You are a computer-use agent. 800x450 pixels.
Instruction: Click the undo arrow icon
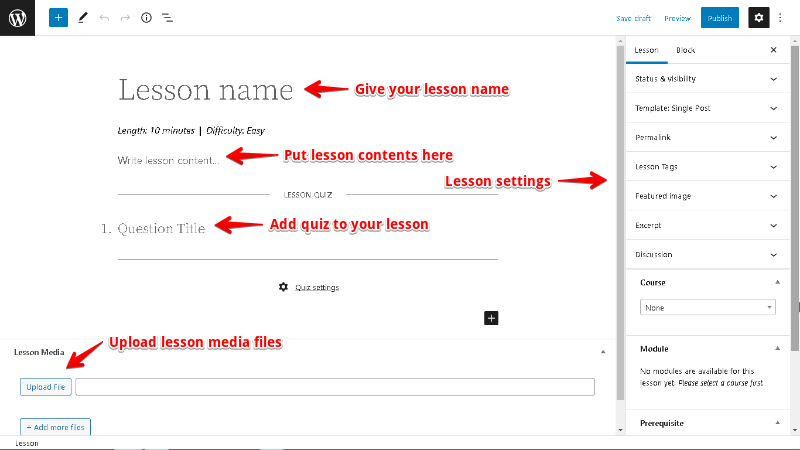[x=104, y=18]
